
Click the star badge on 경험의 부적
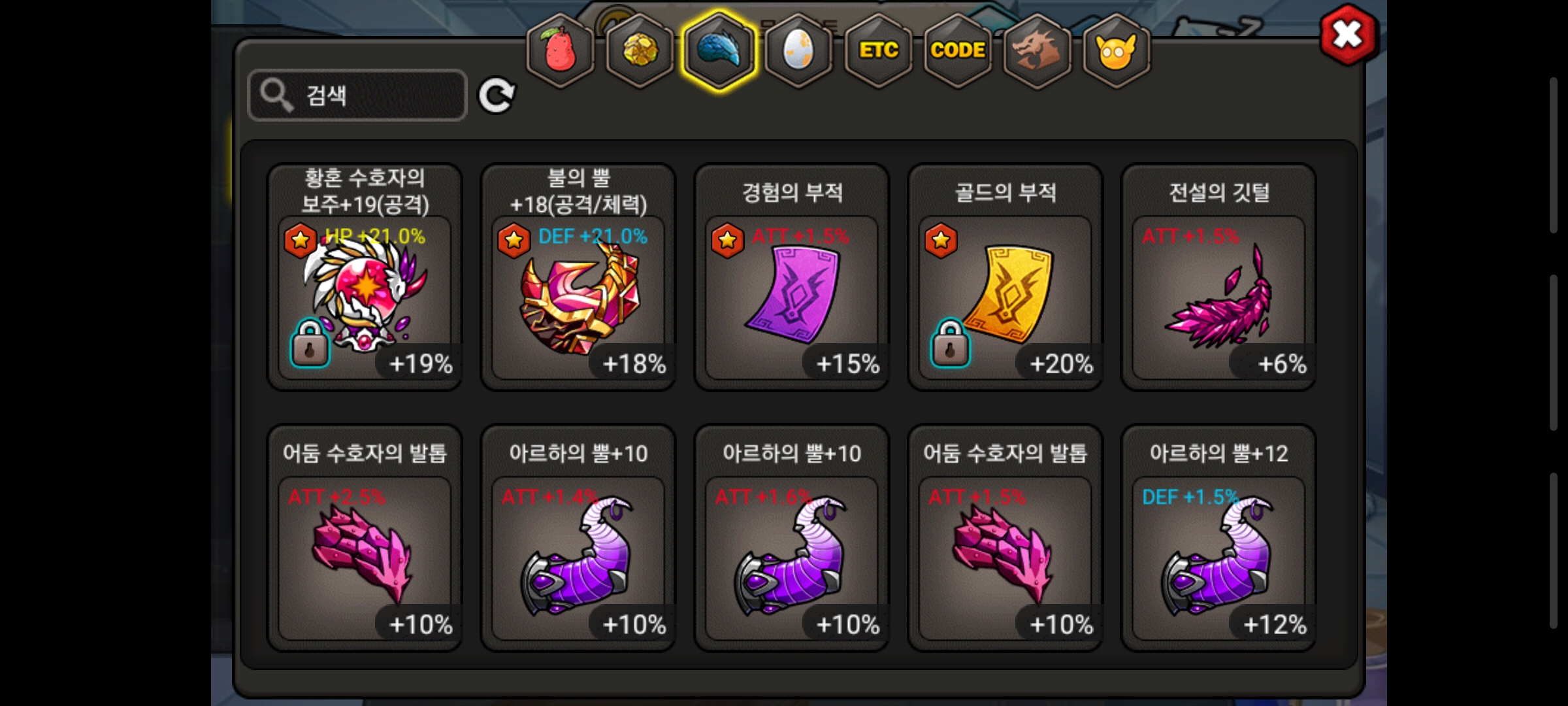pyautogui.click(x=727, y=241)
